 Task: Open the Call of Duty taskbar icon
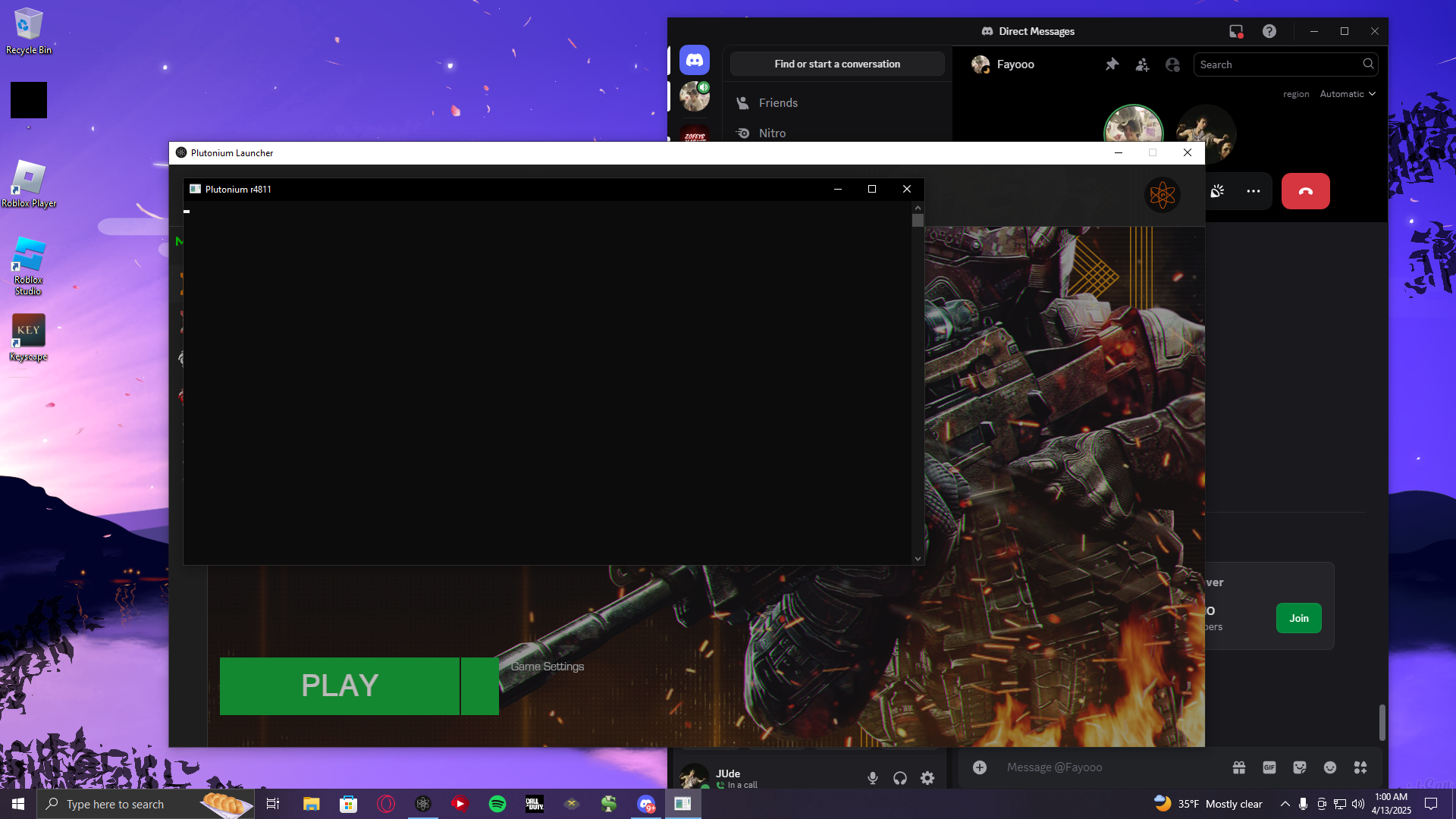pos(535,804)
